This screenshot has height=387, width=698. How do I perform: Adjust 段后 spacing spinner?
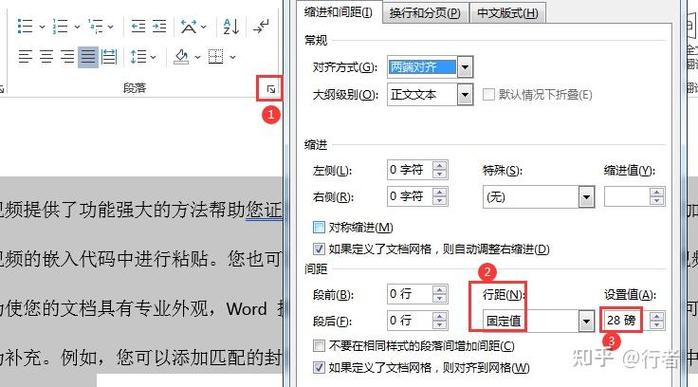pos(440,320)
